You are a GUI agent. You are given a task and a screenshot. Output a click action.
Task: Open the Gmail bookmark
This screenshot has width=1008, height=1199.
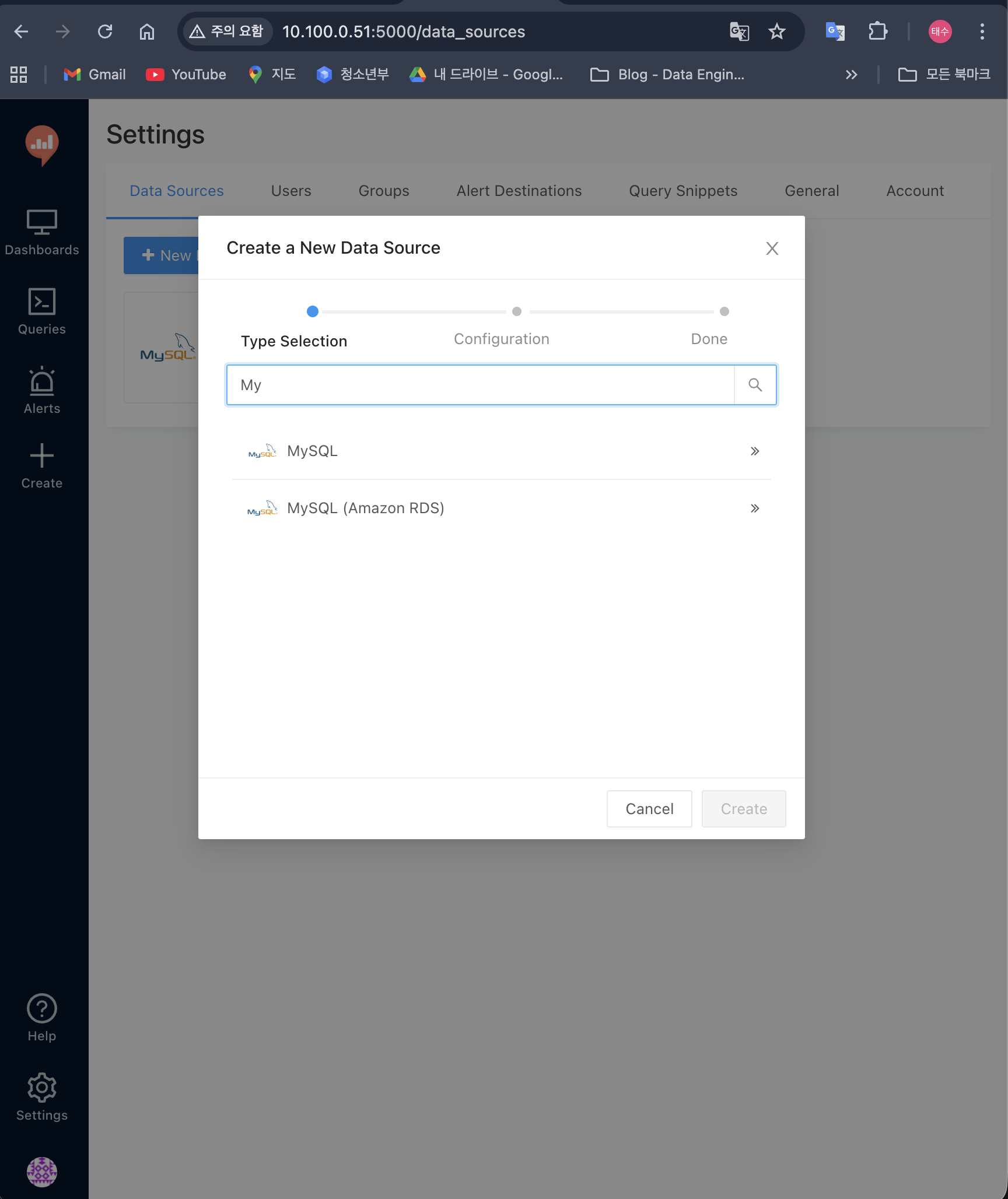pos(95,75)
